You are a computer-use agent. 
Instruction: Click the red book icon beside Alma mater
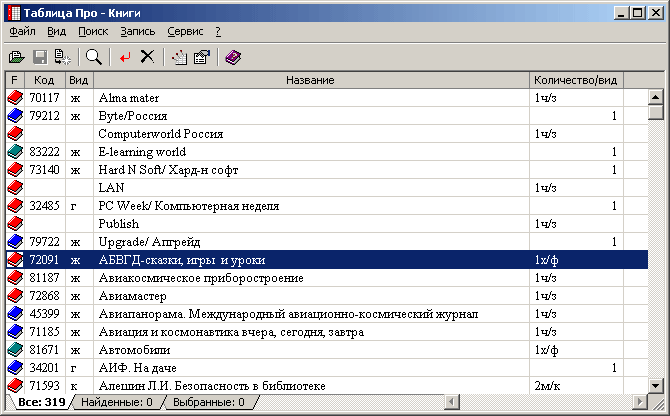[x=15, y=98]
